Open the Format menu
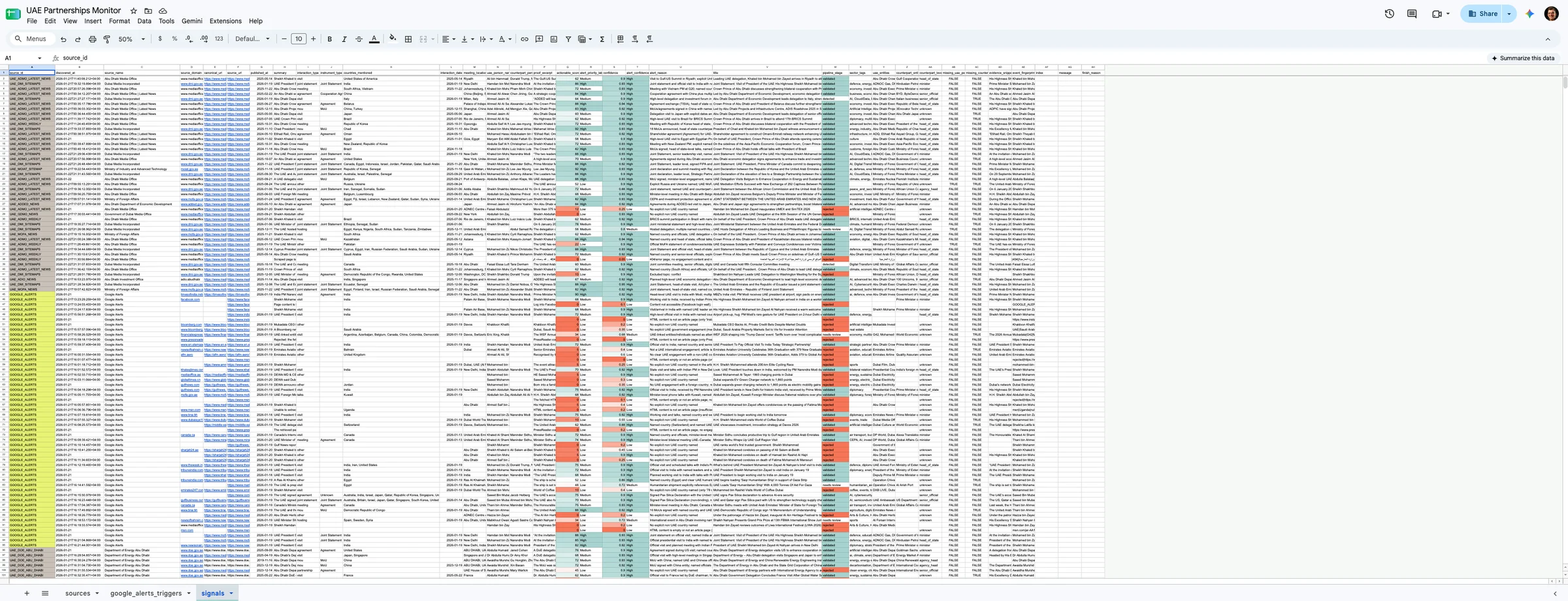The image size is (1568, 601). coord(120,21)
